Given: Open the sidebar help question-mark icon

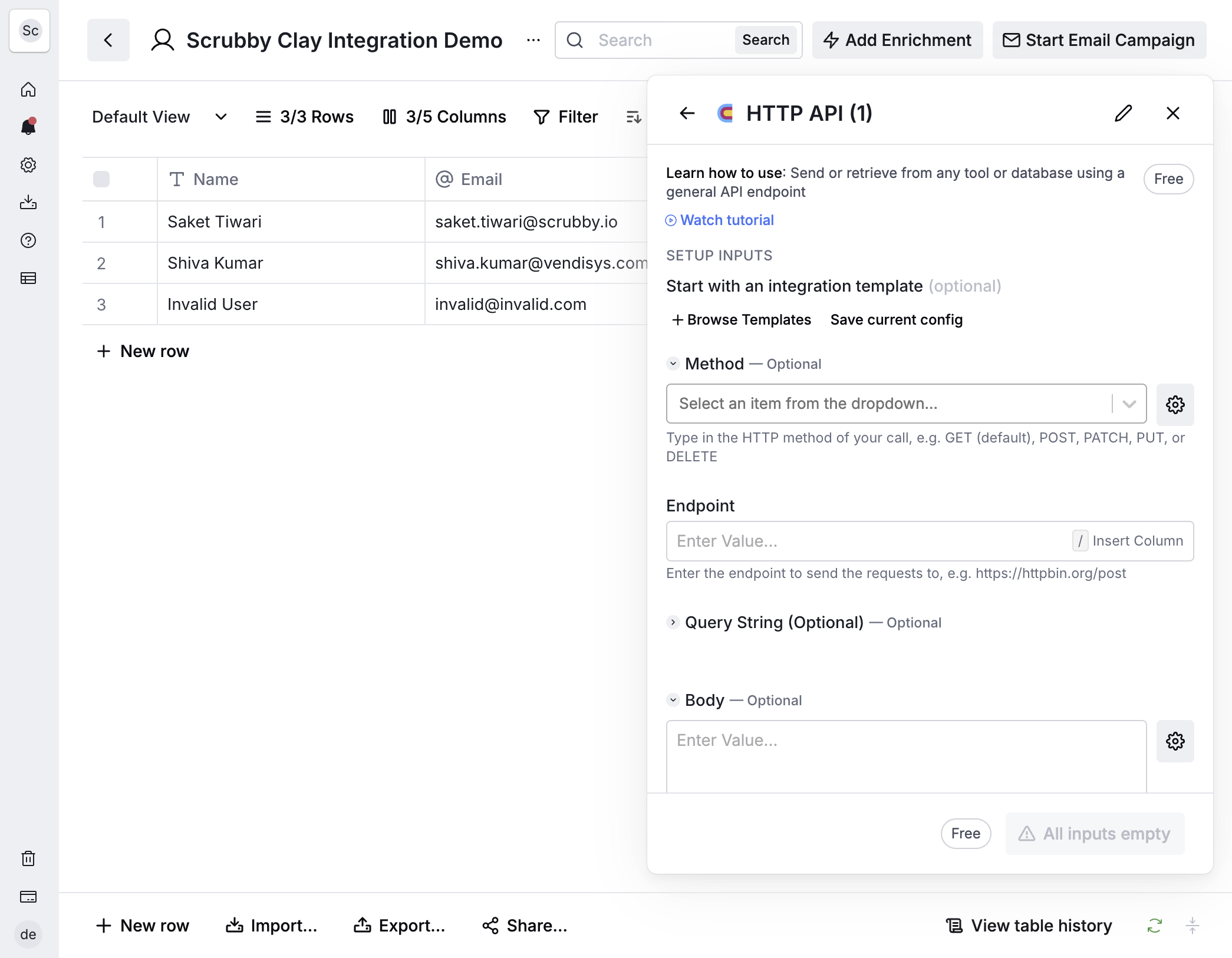Looking at the screenshot, I should pyautogui.click(x=28, y=240).
